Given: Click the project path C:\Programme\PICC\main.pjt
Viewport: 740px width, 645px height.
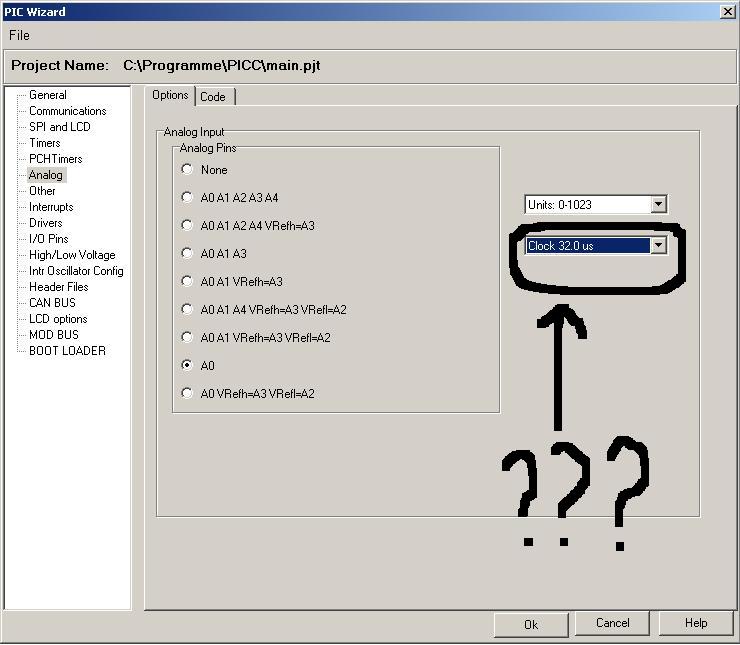Looking at the screenshot, I should (221, 65).
